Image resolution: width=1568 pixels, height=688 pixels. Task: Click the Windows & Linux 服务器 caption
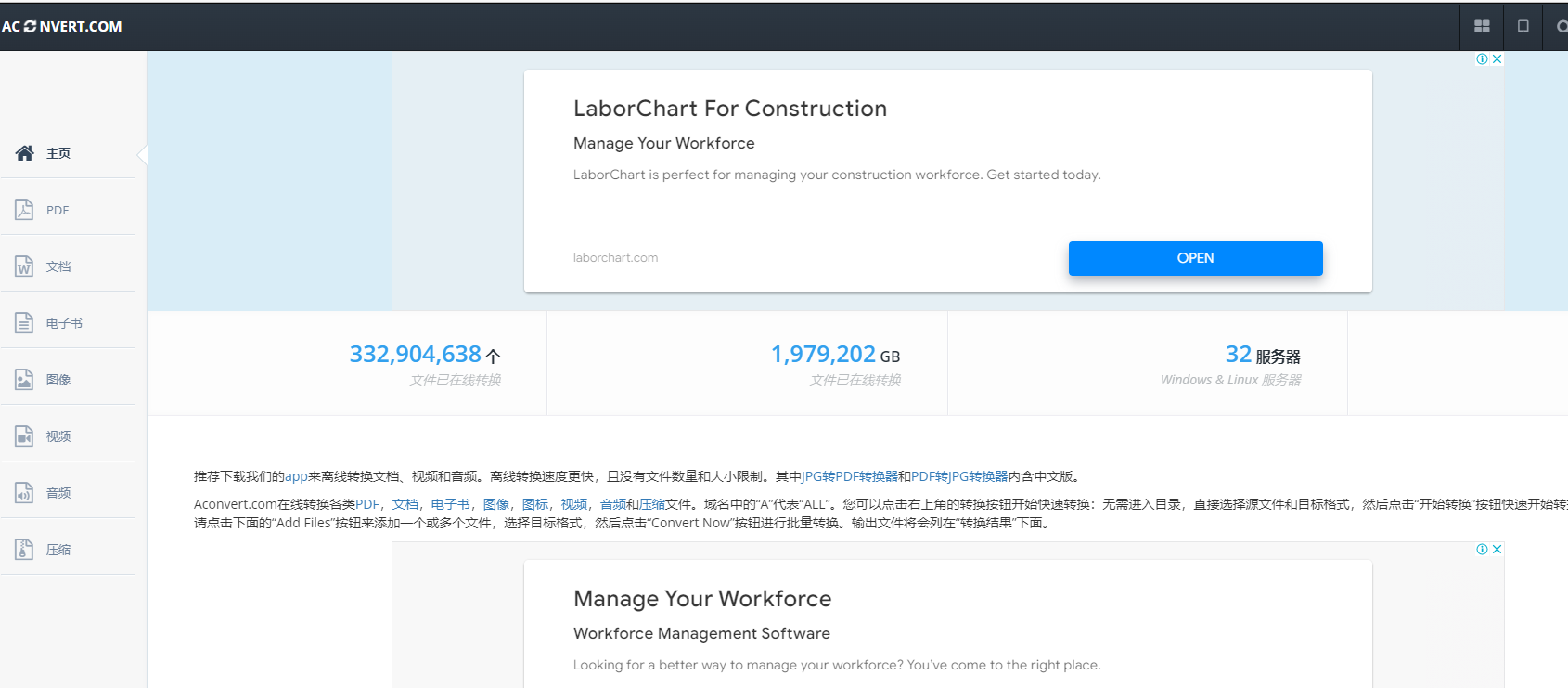click(1230, 380)
